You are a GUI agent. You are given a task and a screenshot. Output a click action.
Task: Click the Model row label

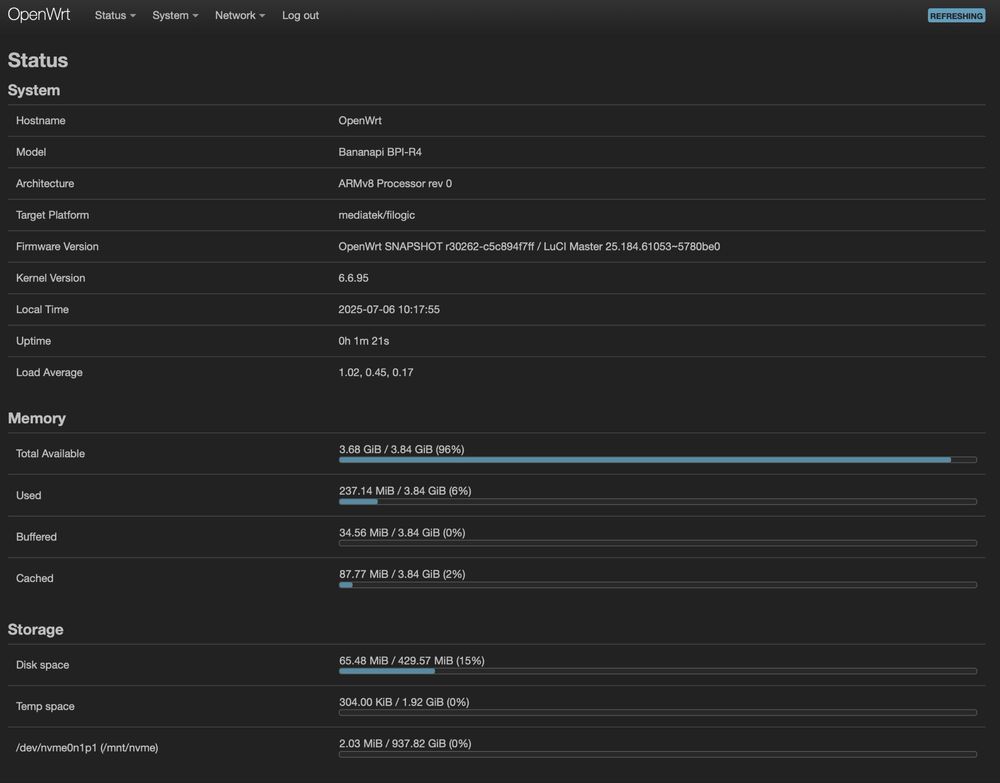(x=31, y=152)
